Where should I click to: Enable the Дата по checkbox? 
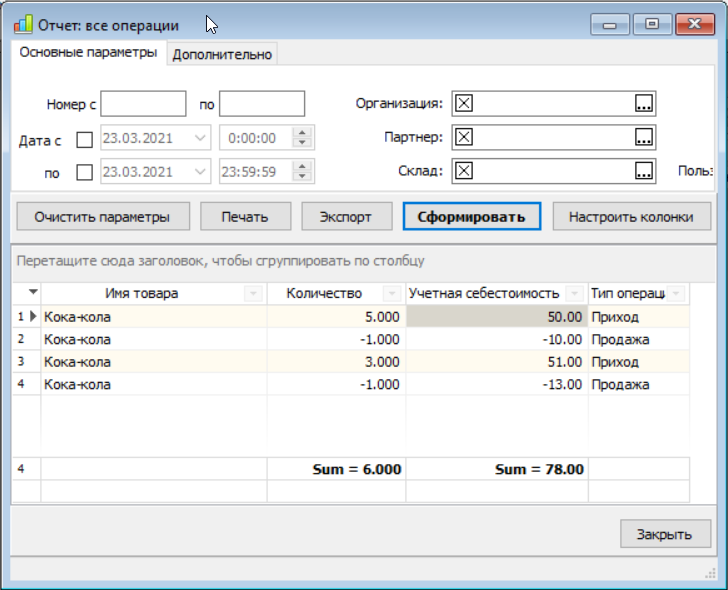84,172
